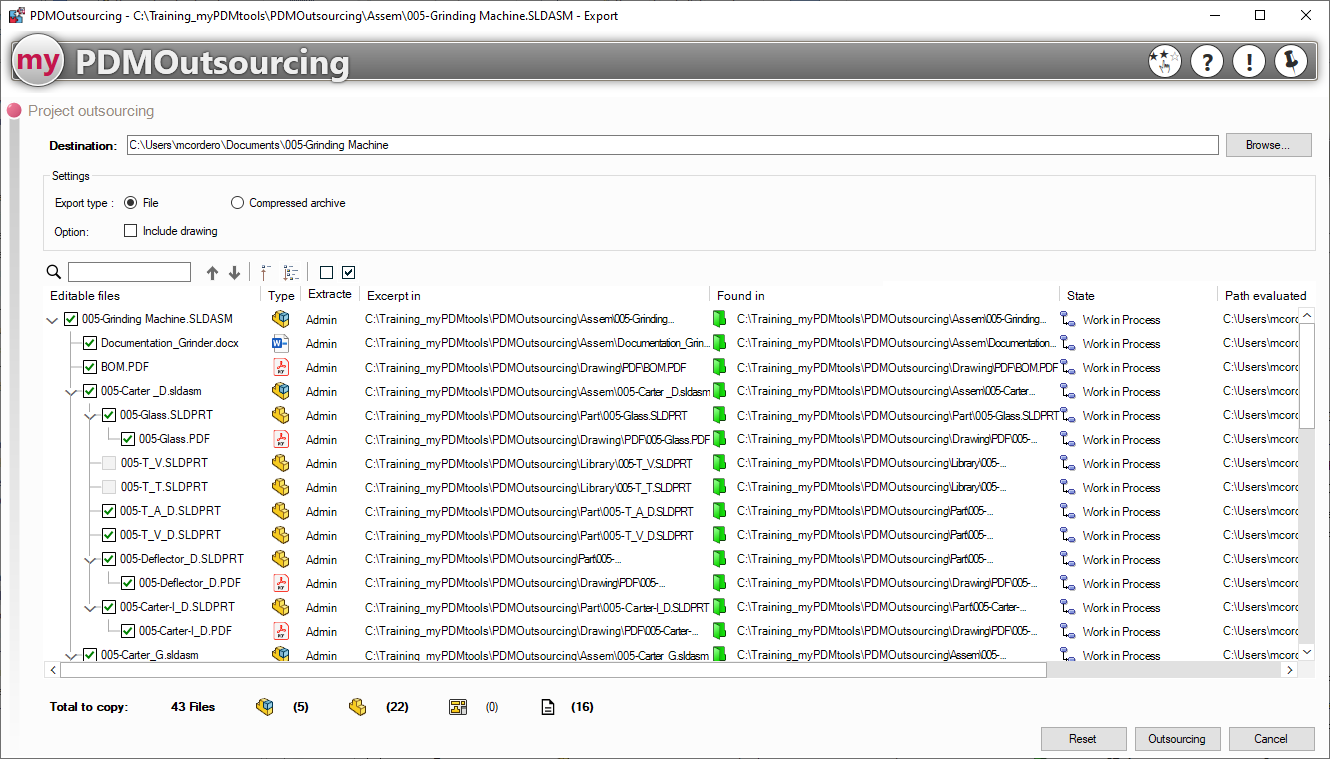Click the star rating feedback icon

click(1164, 62)
